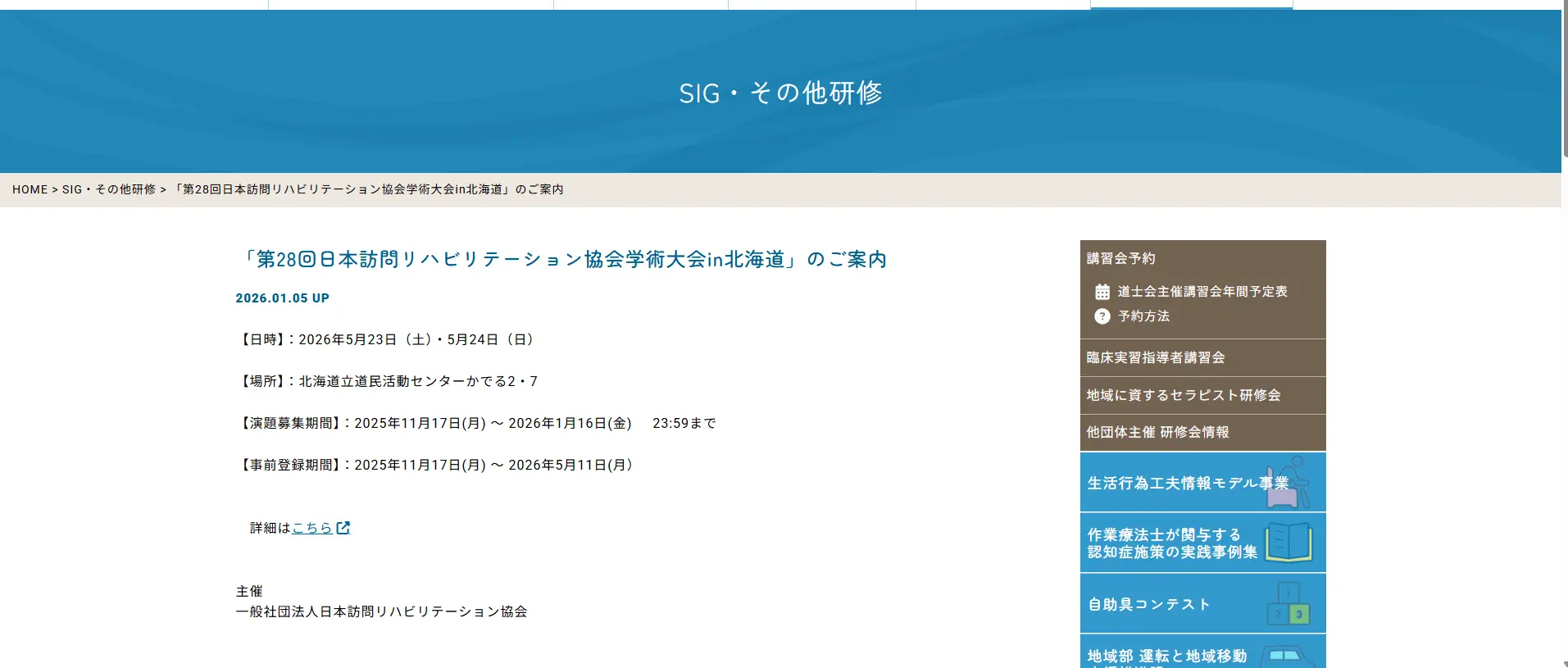Open 認知症施策の実践事例集 banner
1568x668 pixels.
click(x=1202, y=543)
